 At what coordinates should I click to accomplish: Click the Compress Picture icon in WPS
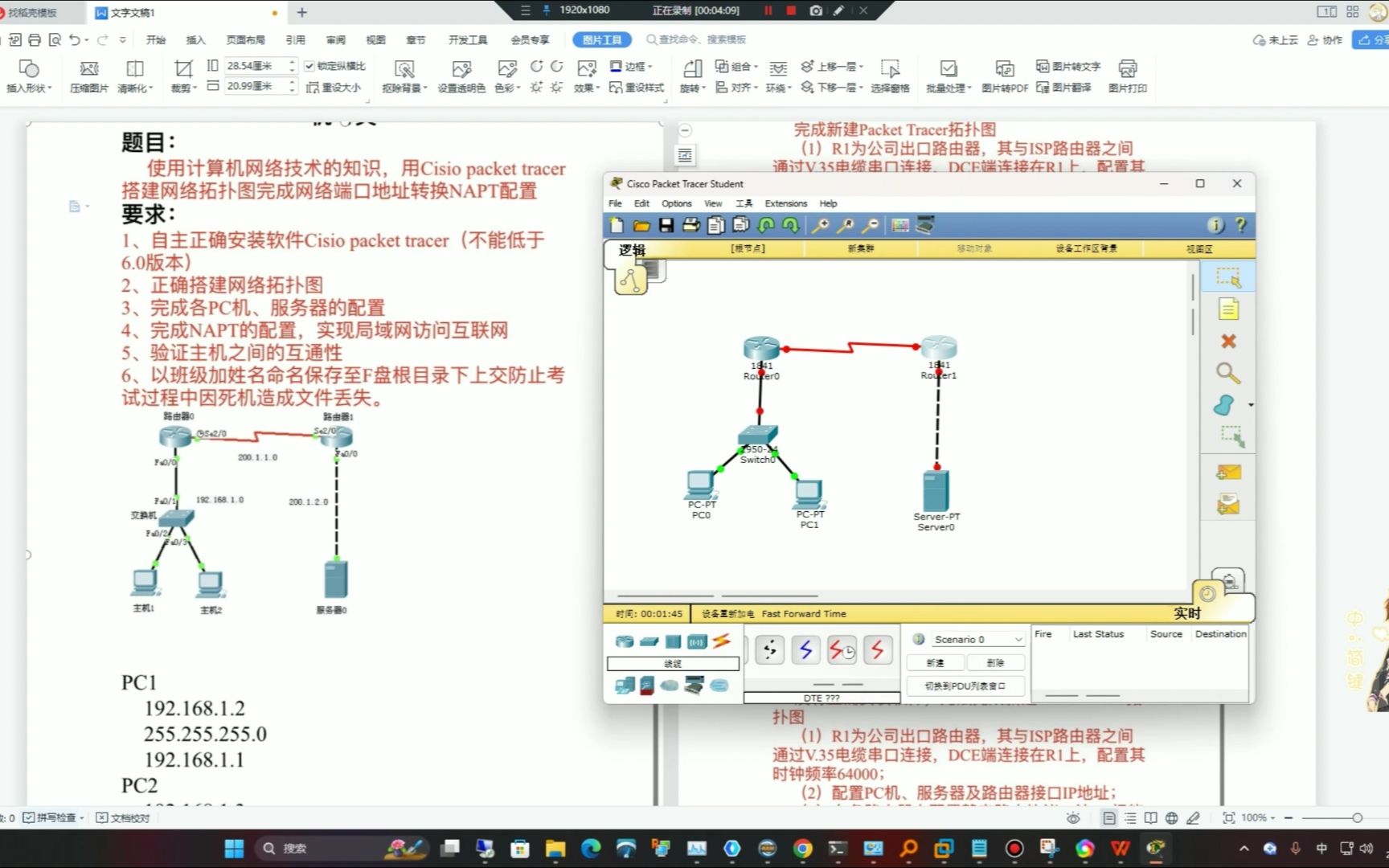click(x=89, y=76)
